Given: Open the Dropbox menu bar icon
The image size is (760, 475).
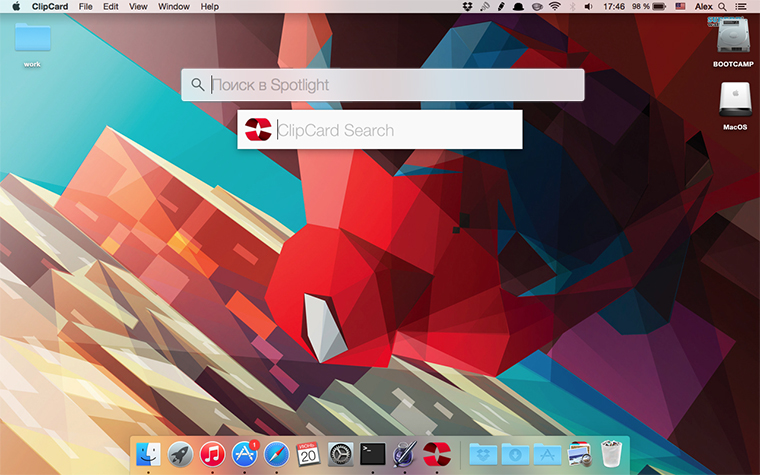Looking at the screenshot, I should tap(467, 6).
